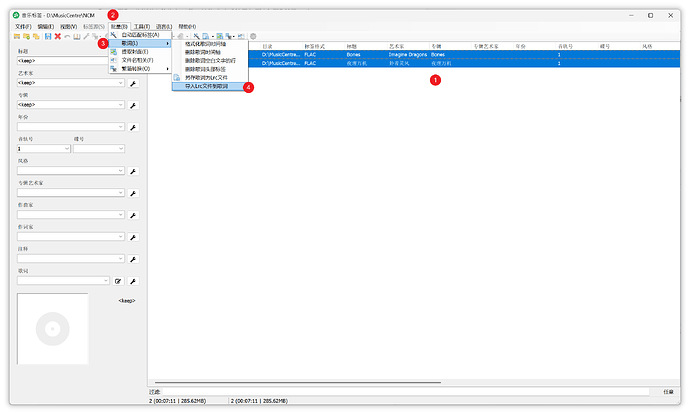Click the wrench button next to 歌词 field
Viewport: 690px width, 413px height.
click(x=133, y=281)
